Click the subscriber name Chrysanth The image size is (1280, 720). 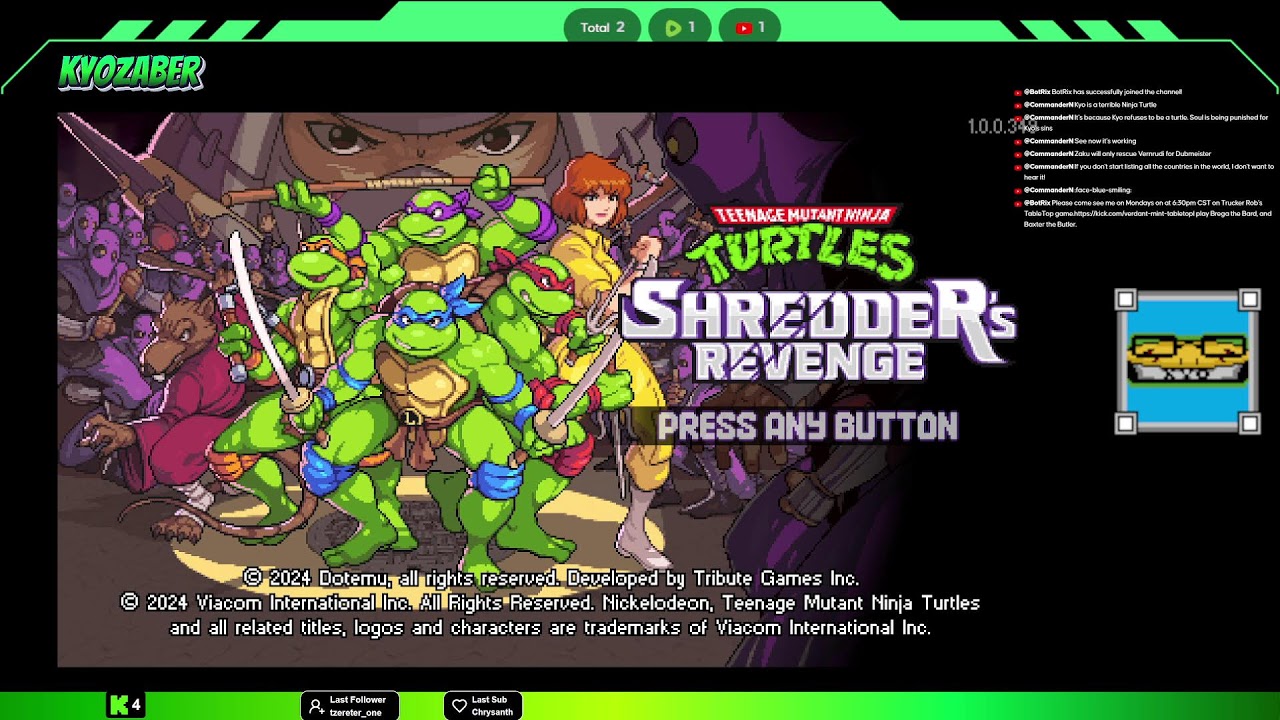coord(492,712)
